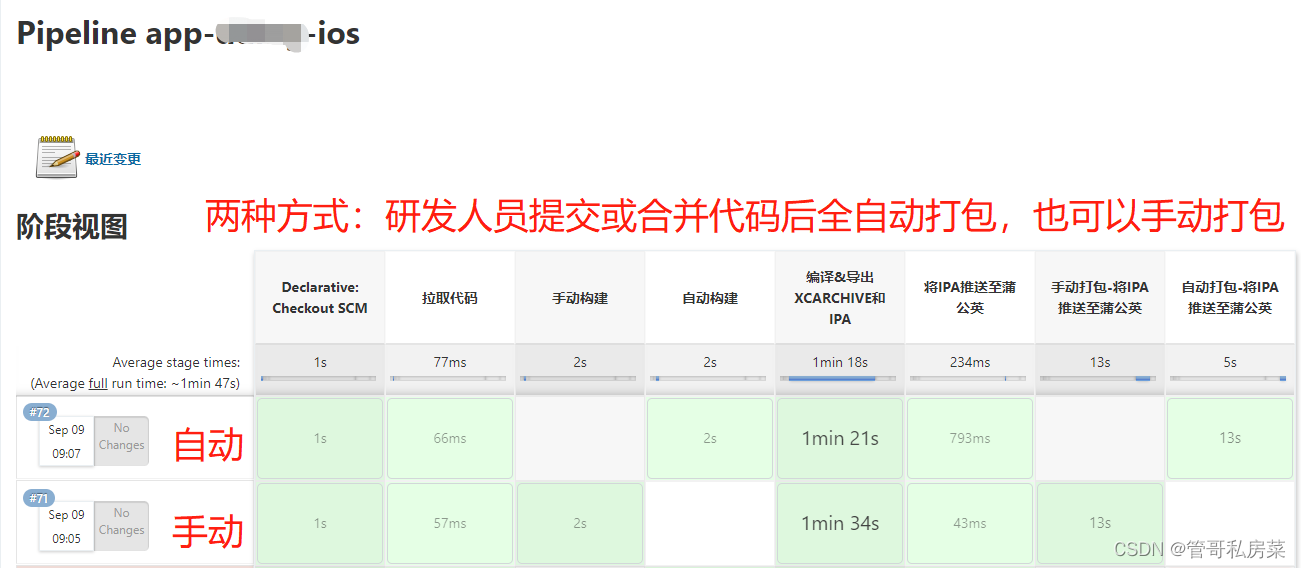Click progress bar under 13s average
Viewport: 1301px width, 568px height.
pyautogui.click(x=1100, y=379)
